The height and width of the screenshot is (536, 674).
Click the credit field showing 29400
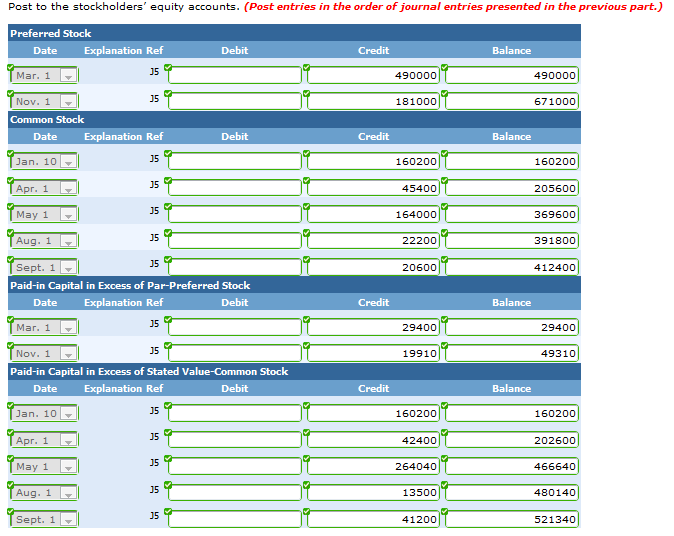(x=373, y=328)
